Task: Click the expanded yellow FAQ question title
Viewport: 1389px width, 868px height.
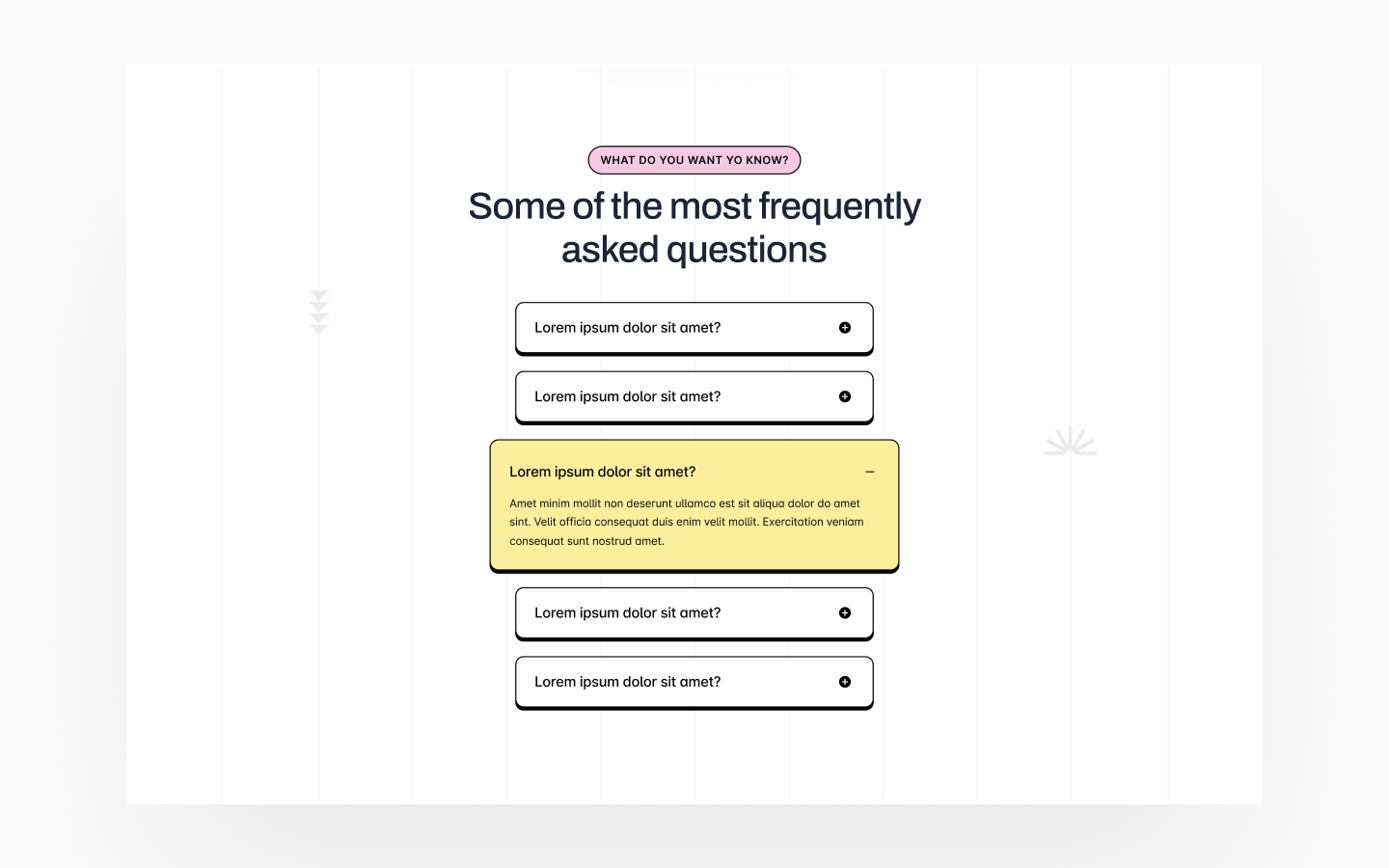Action: [603, 472]
